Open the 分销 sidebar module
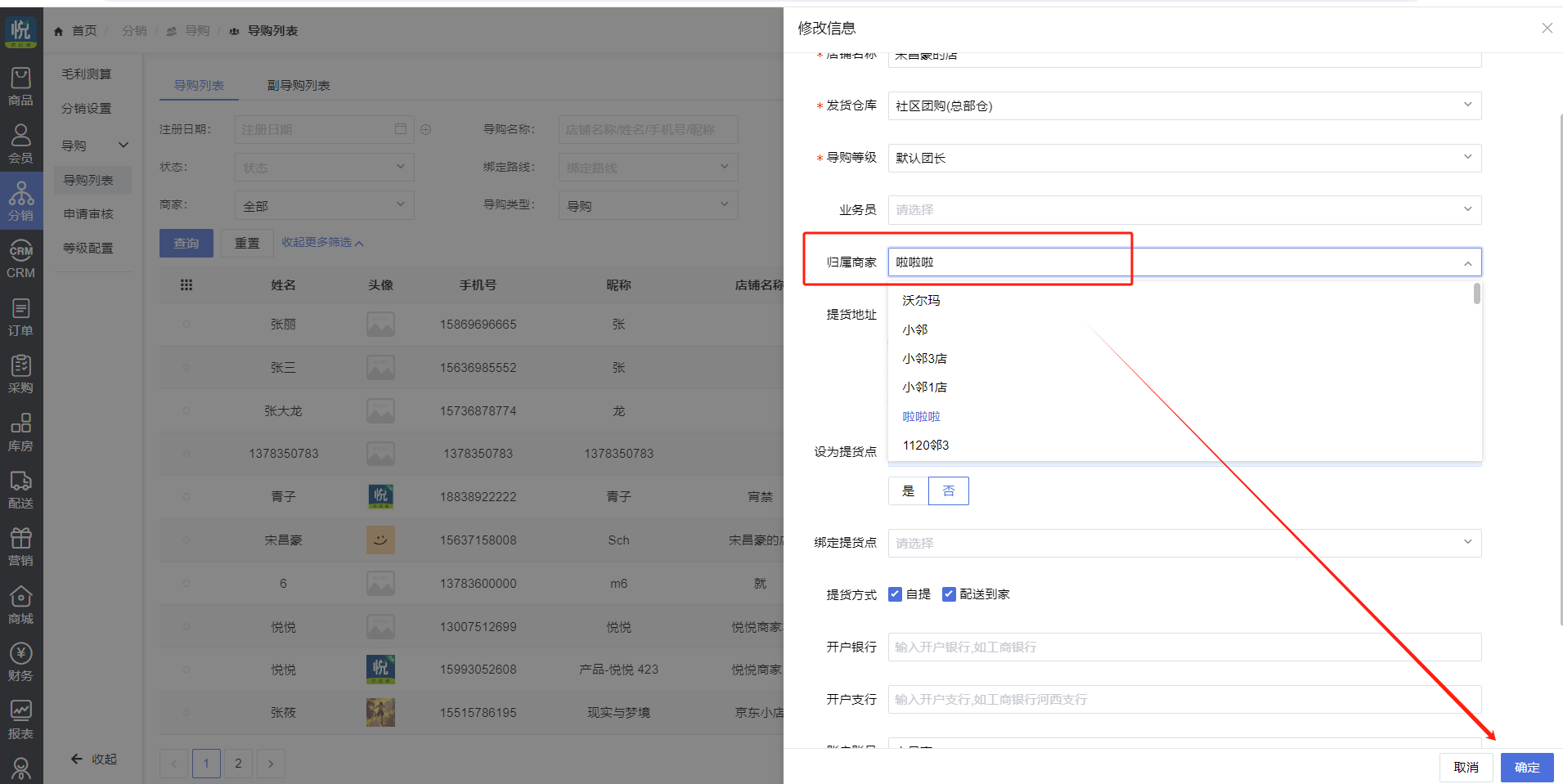Screen dimensions: 1563x784 (x=20, y=201)
